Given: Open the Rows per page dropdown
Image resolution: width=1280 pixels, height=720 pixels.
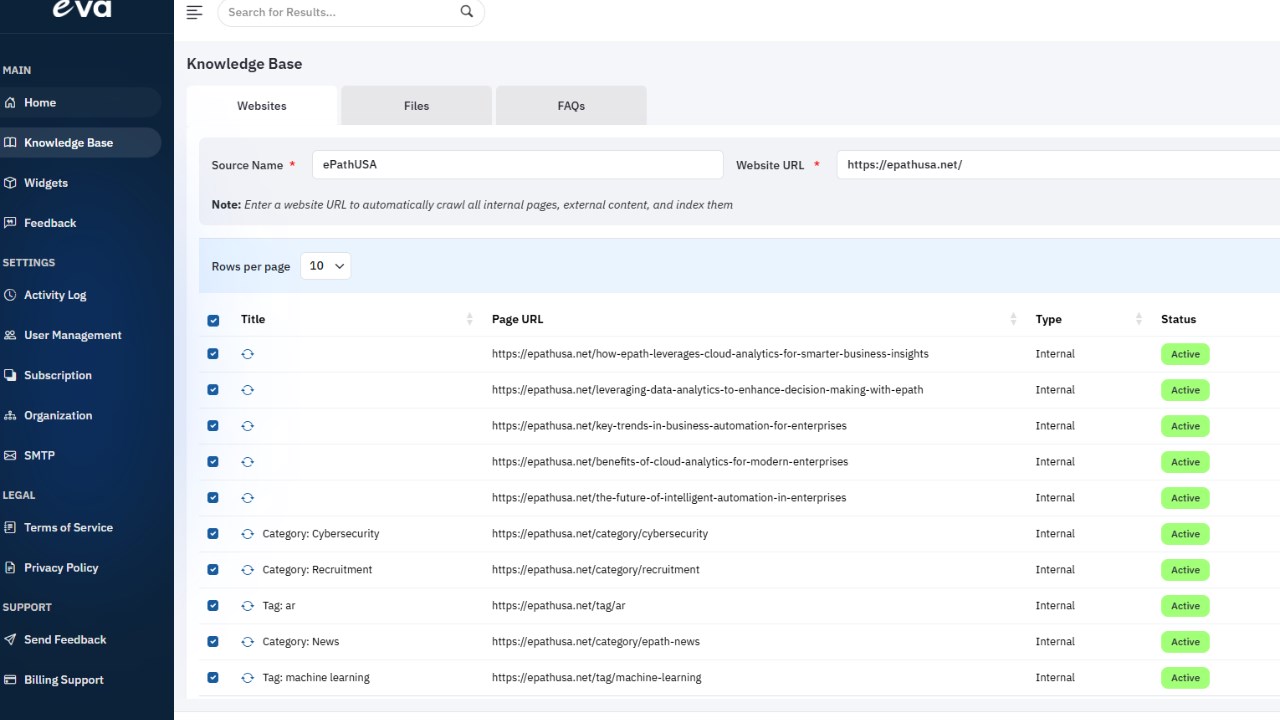Looking at the screenshot, I should tap(326, 266).
